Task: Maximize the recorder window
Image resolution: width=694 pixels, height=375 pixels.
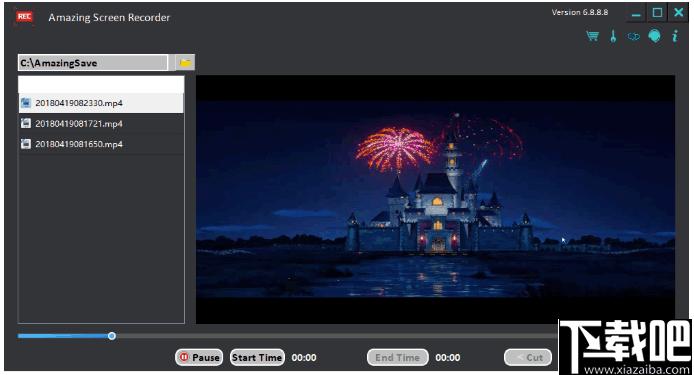Action: click(657, 13)
